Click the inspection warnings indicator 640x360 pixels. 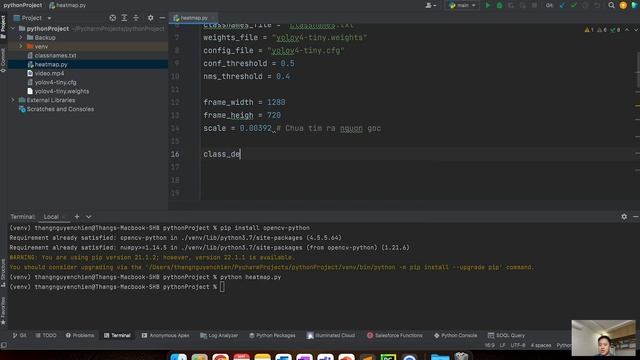tap(602, 30)
